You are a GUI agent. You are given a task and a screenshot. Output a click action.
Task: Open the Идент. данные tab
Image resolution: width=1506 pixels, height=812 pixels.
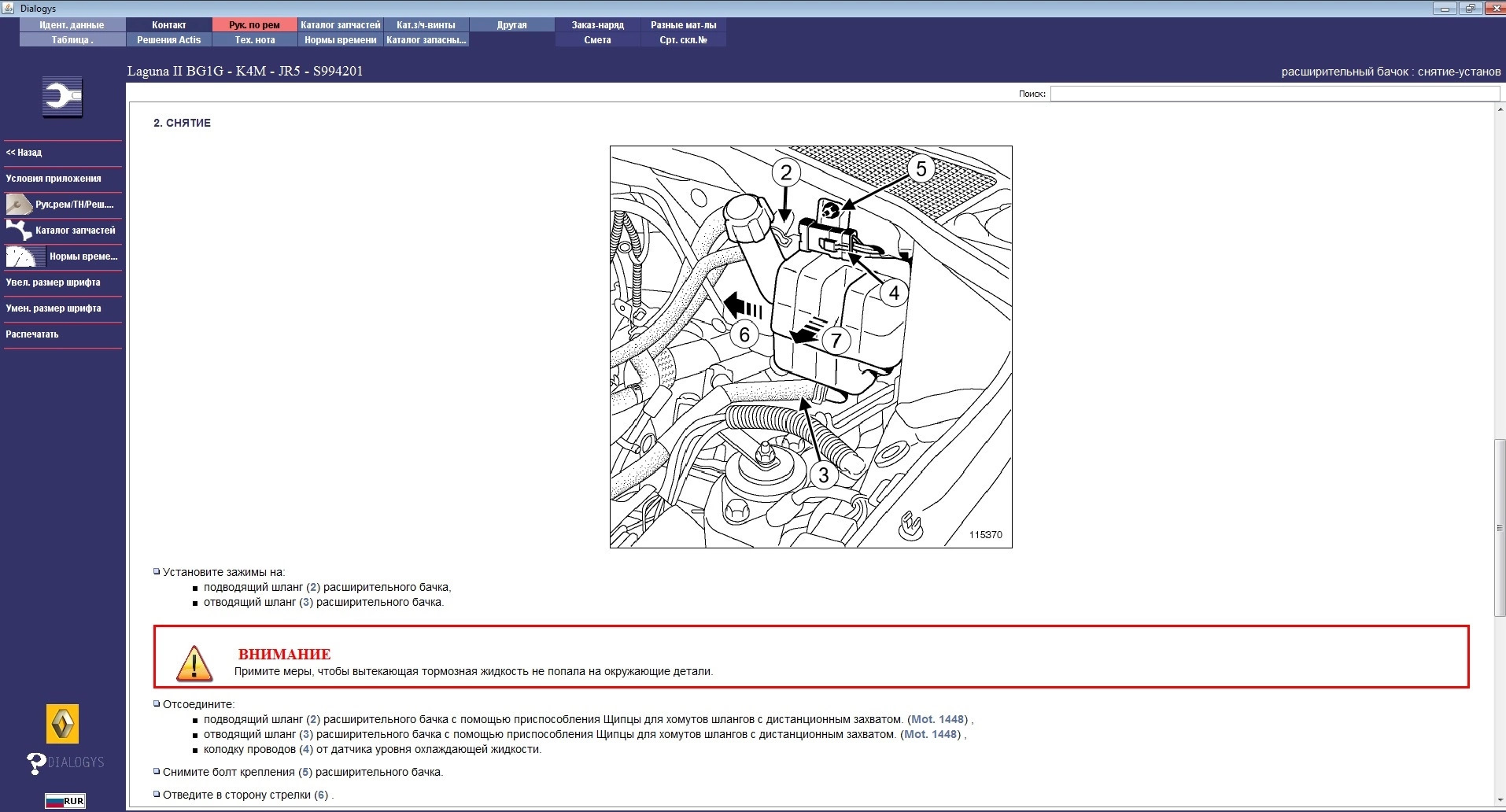point(72,25)
